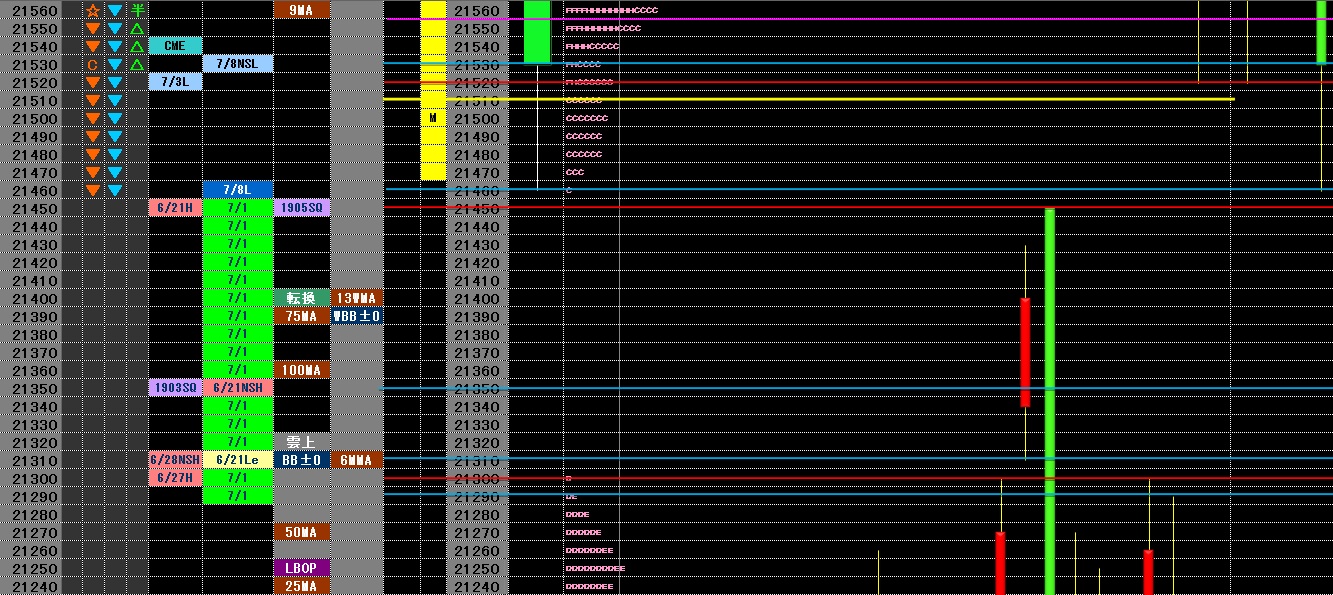Click the 6/21Le yellow cell
The width and height of the screenshot is (1333, 595).
[237, 460]
